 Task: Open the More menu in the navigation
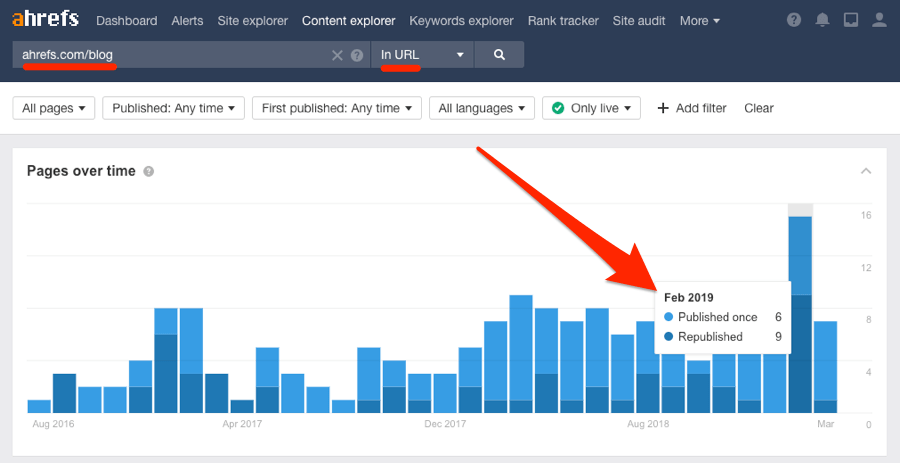coord(700,21)
